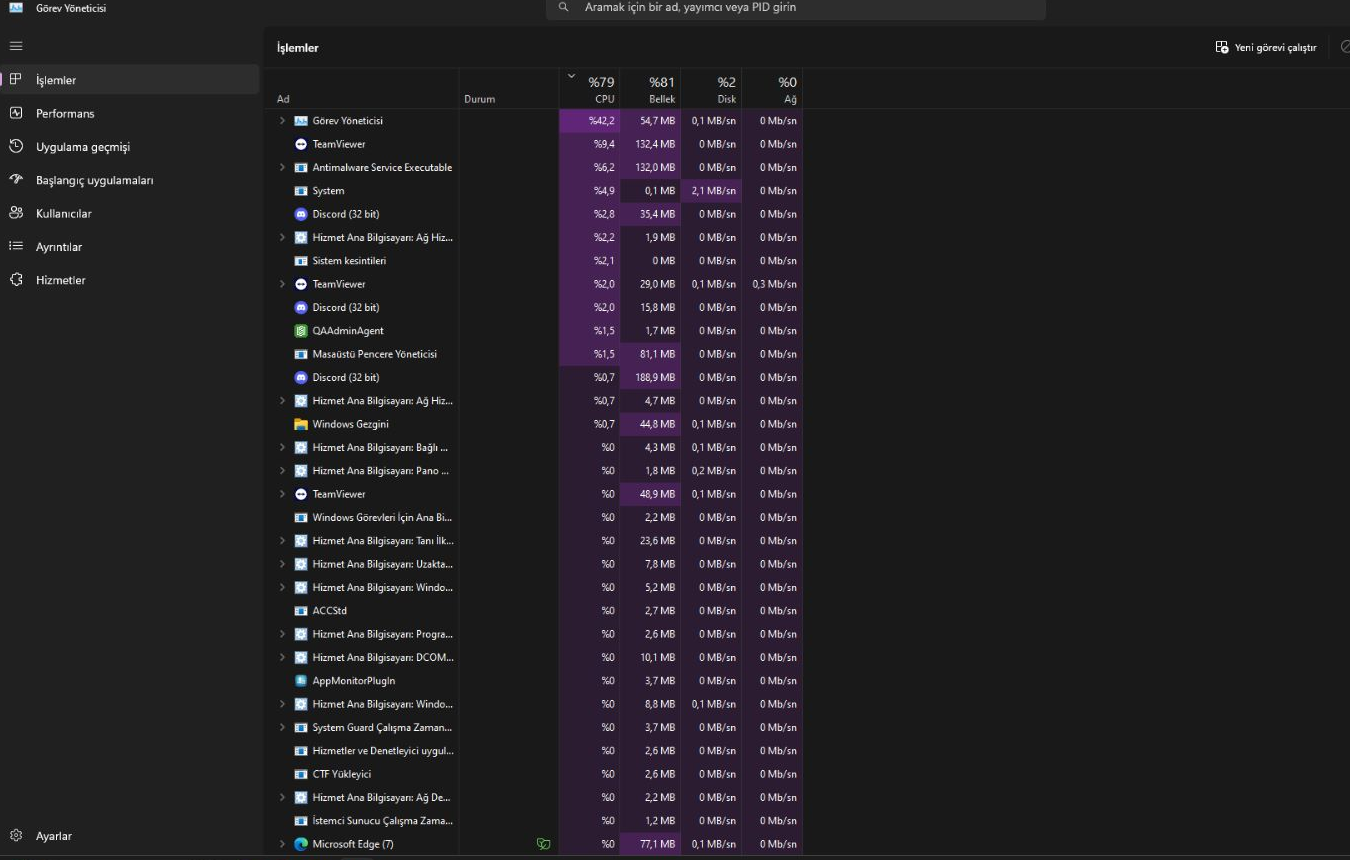Image resolution: width=1350 pixels, height=860 pixels.
Task: Click the TeamViewer icon using 29,0 MB
Action: (x=301, y=284)
